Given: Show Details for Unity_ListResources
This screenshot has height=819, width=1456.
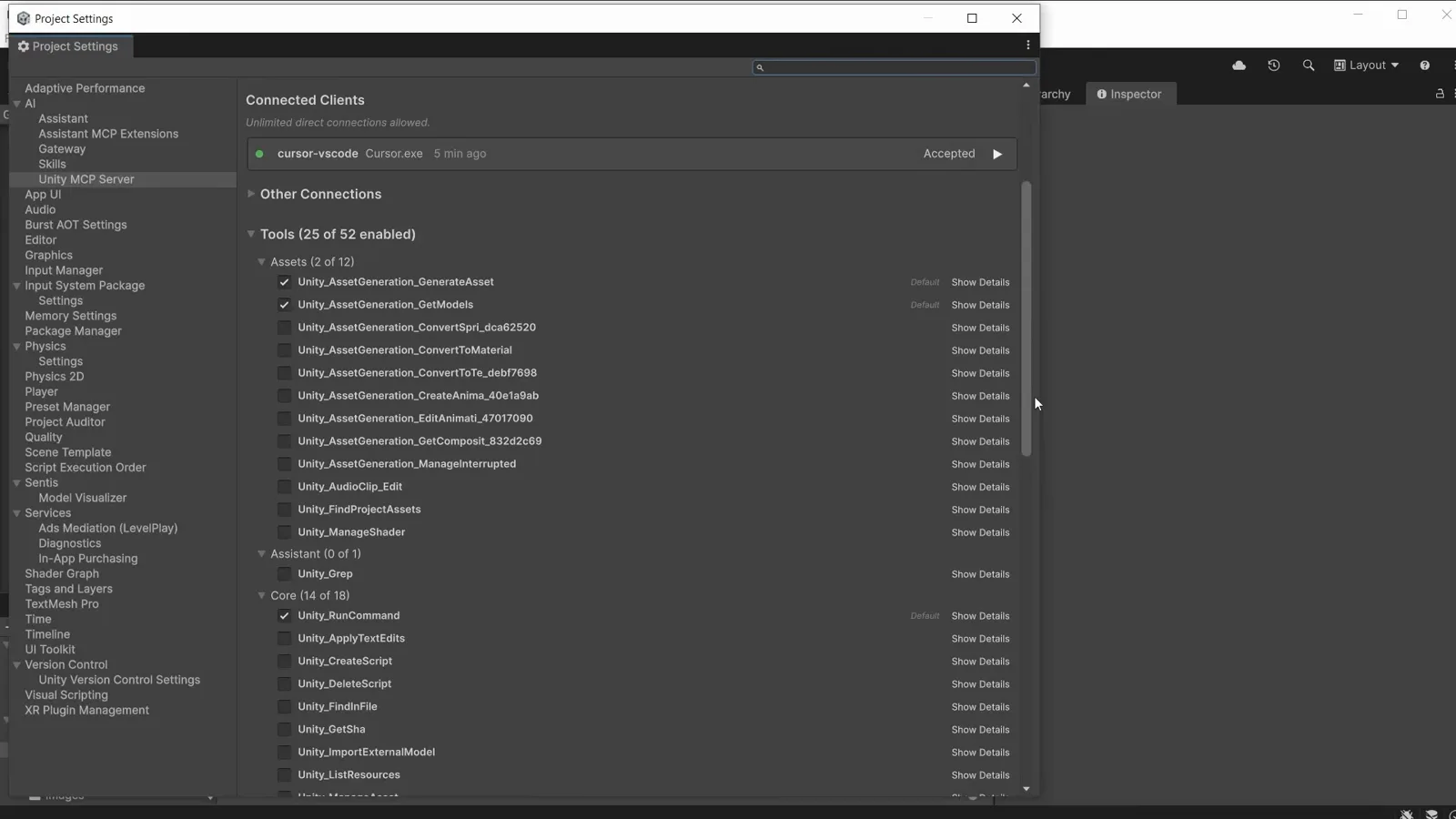Looking at the screenshot, I should point(980,775).
